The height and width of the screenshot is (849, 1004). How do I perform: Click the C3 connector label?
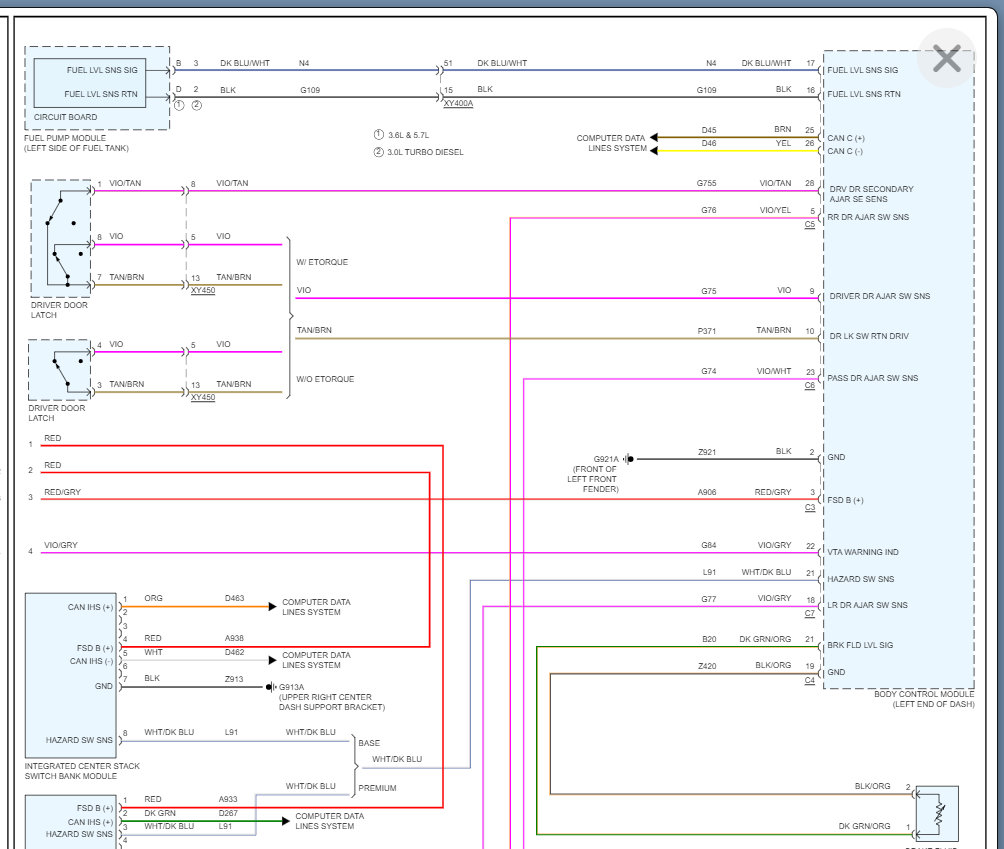coord(809,508)
